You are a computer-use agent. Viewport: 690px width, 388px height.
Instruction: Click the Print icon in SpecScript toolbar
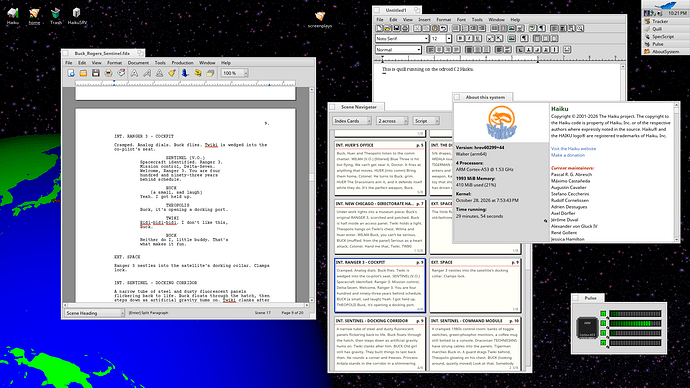[x=108, y=73]
